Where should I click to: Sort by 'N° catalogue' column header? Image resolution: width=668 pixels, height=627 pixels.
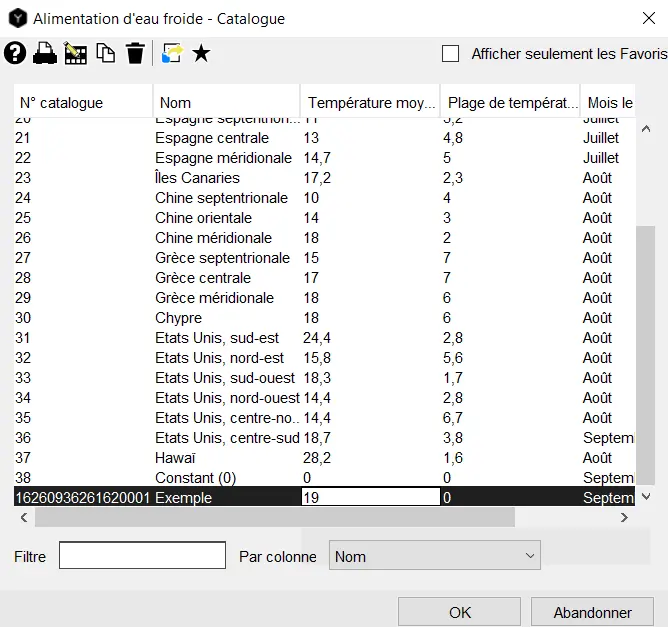(x=83, y=103)
